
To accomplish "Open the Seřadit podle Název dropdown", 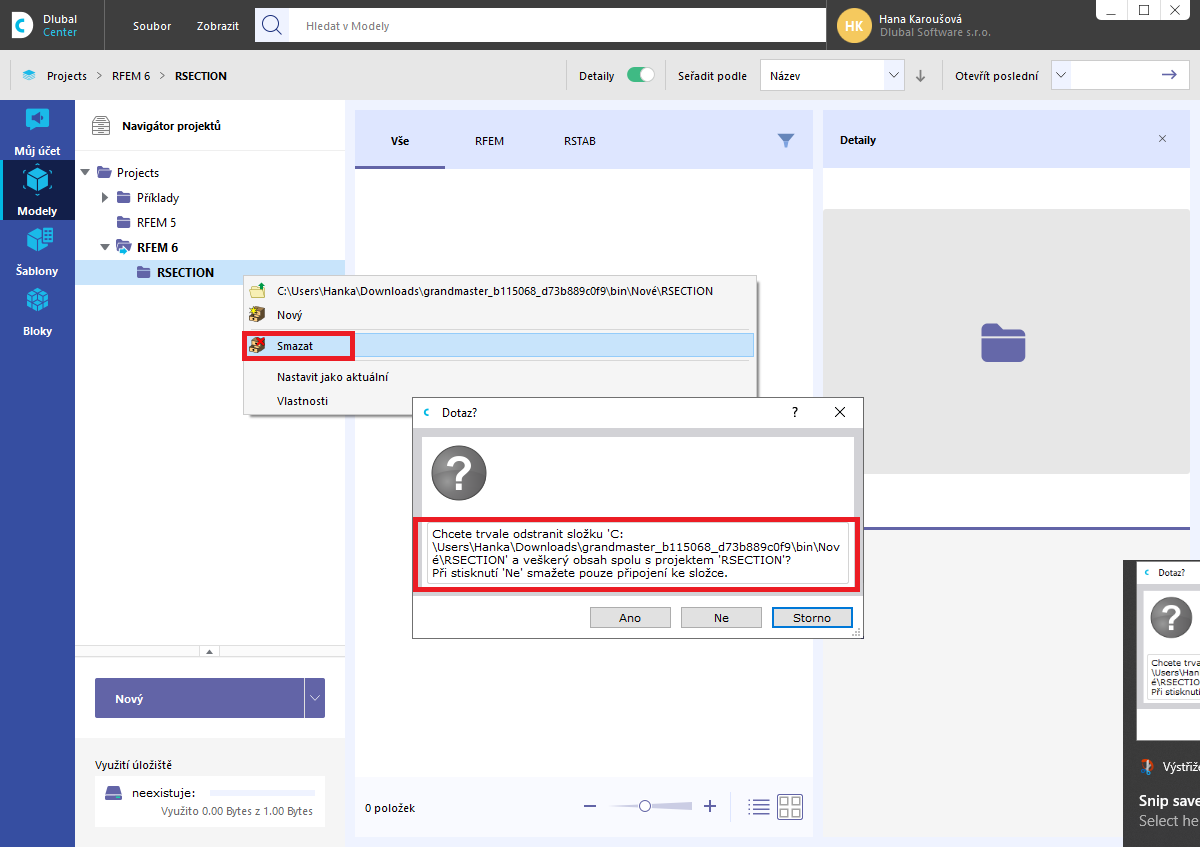I will 832,75.
